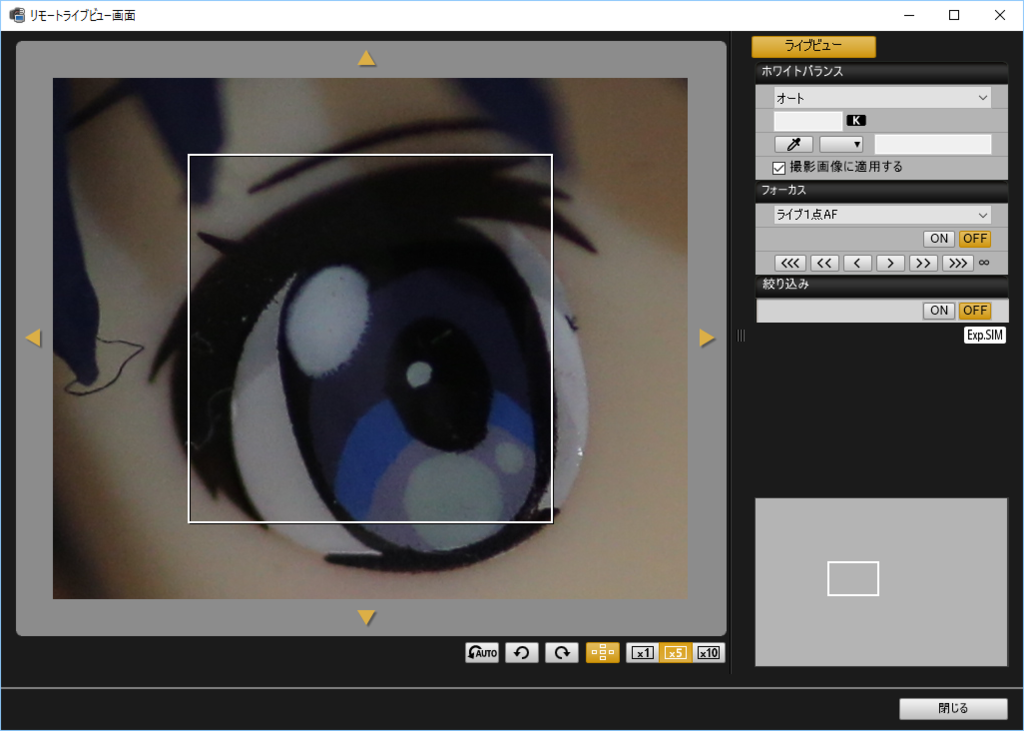1024x731 pixels.
Task: Move the zoom frame right with the right arrow
Action: pyautogui.click(x=707, y=338)
